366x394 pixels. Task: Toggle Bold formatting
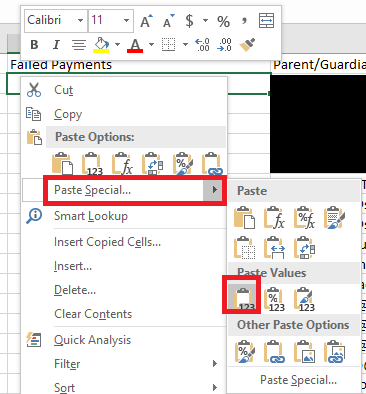(34, 44)
